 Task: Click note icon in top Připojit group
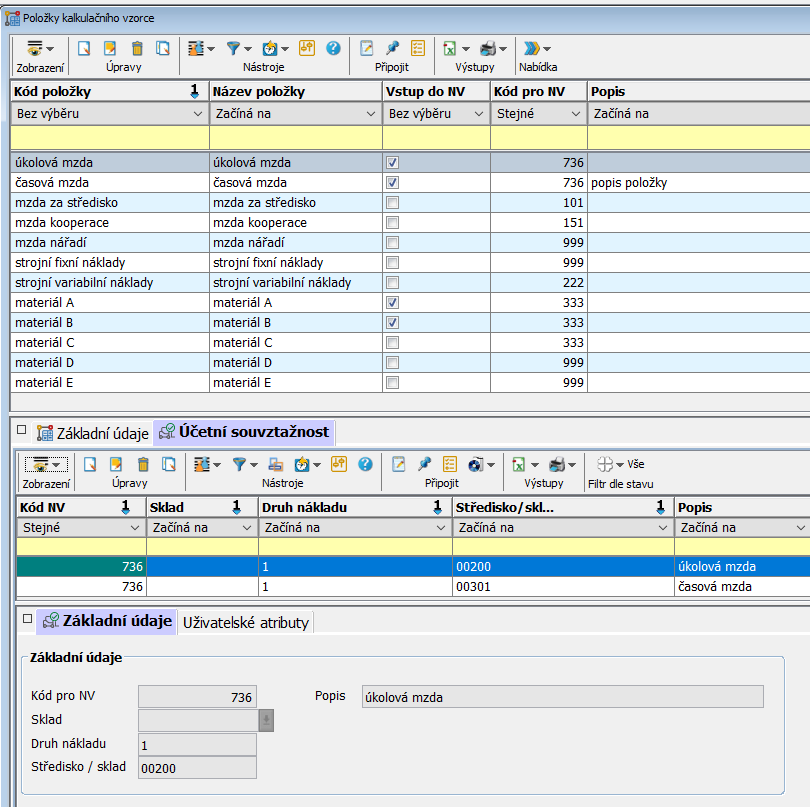coord(366,49)
